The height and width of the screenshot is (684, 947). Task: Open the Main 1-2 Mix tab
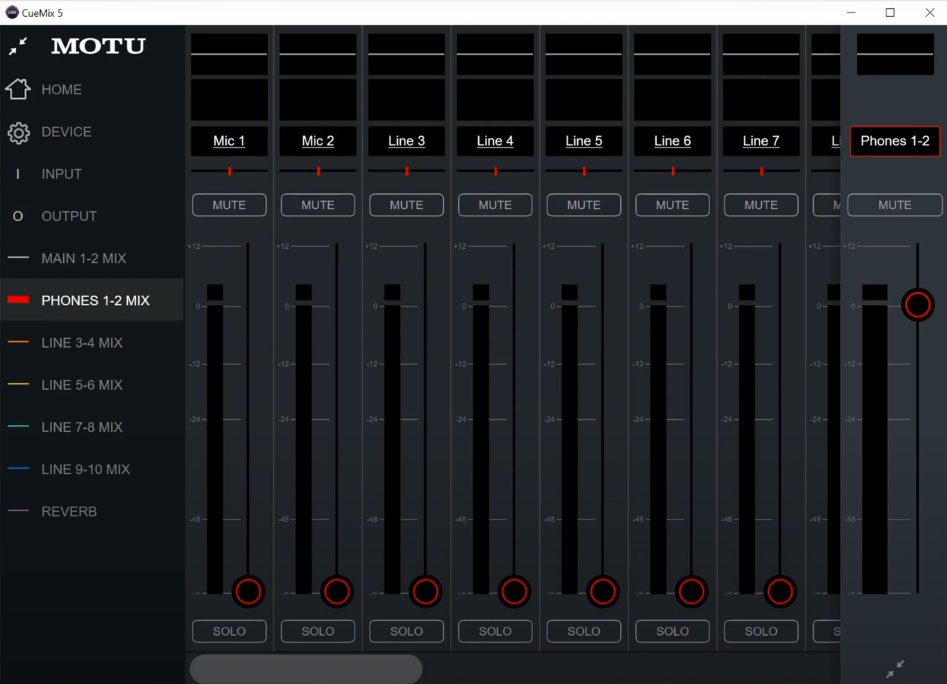click(84, 258)
